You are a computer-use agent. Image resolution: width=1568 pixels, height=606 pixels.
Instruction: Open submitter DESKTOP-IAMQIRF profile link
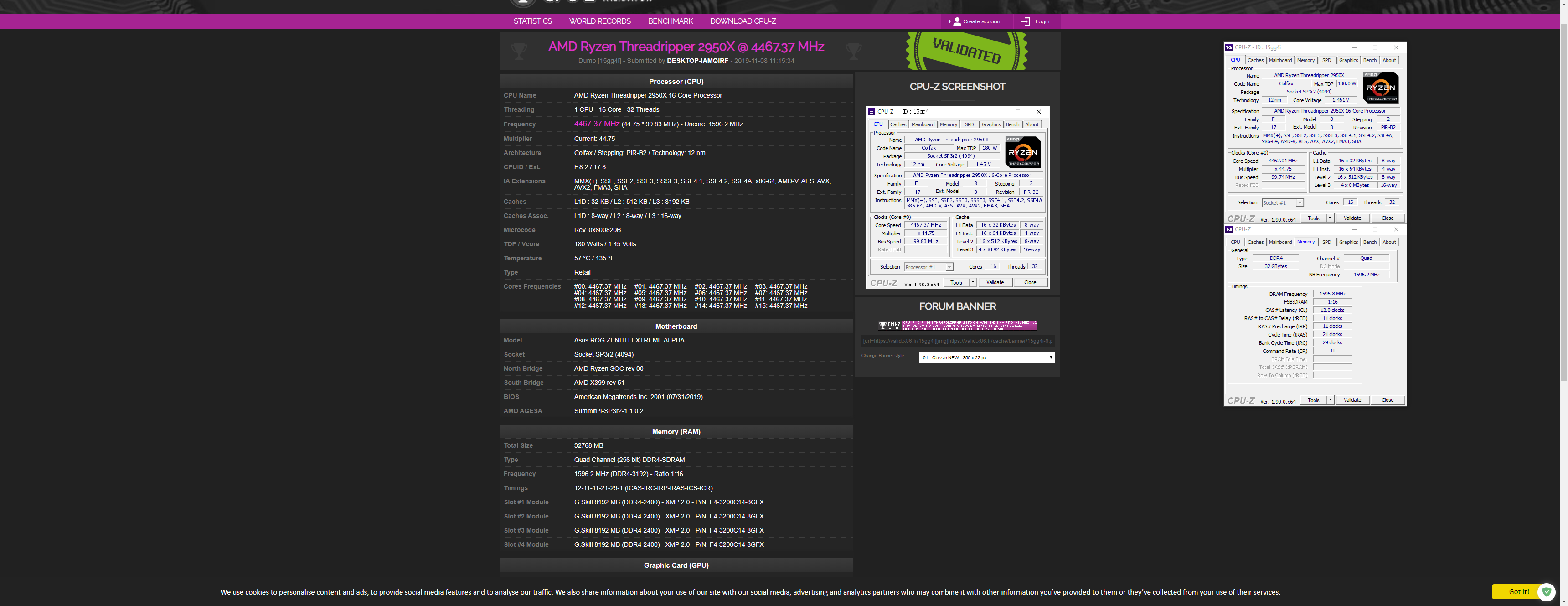point(697,61)
